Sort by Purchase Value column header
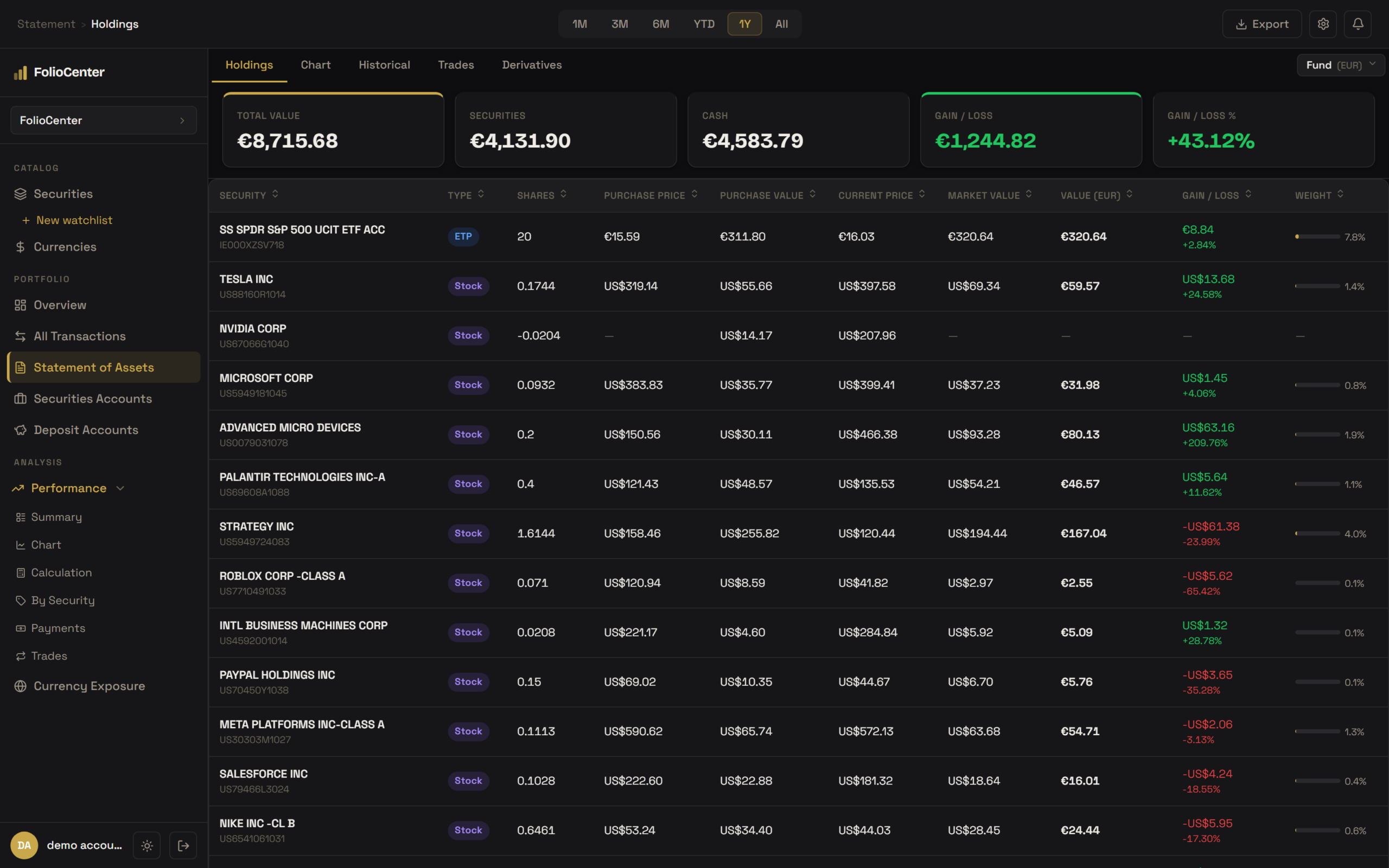The width and height of the screenshot is (1389, 868). pyautogui.click(x=767, y=195)
